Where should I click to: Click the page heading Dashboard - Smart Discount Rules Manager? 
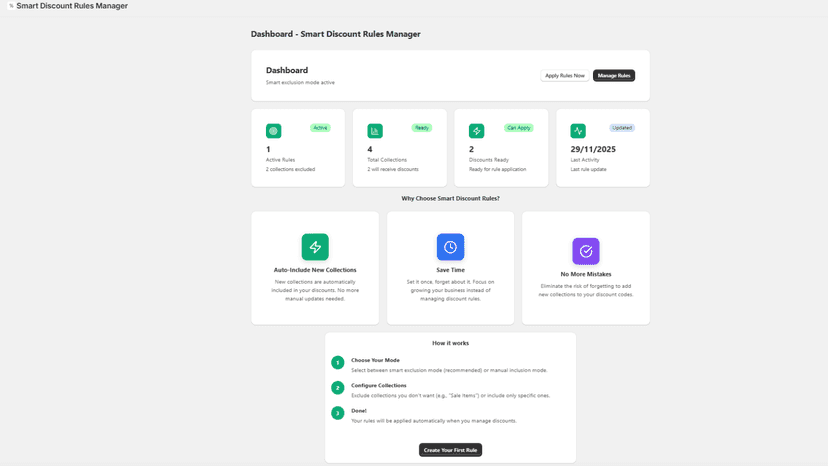tap(335, 34)
